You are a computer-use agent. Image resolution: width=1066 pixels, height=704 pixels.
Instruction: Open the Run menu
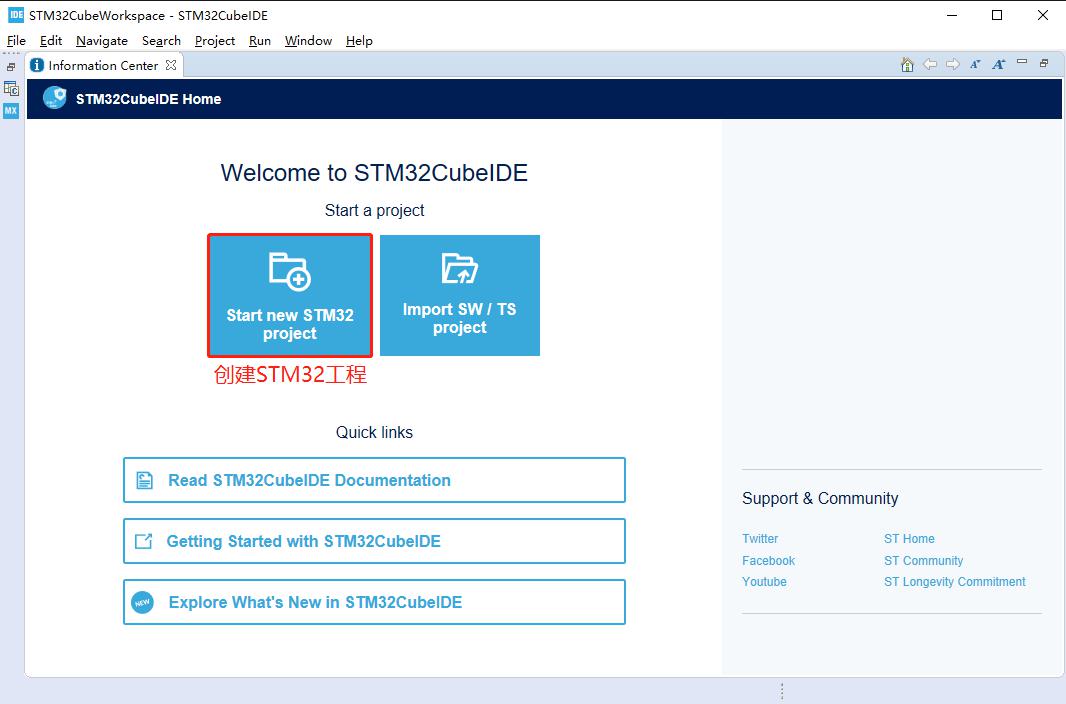tap(260, 41)
